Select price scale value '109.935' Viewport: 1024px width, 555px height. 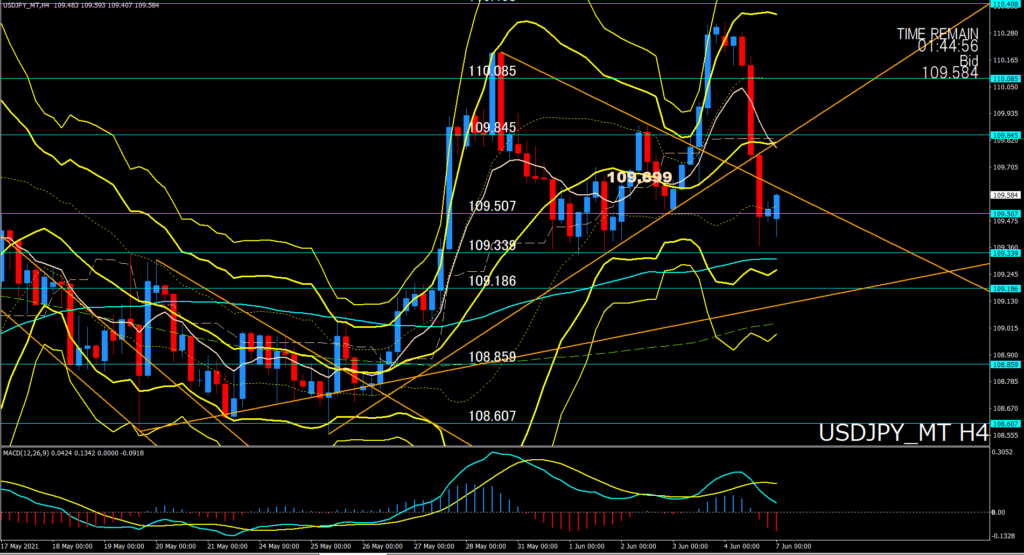pyautogui.click(x=1006, y=114)
